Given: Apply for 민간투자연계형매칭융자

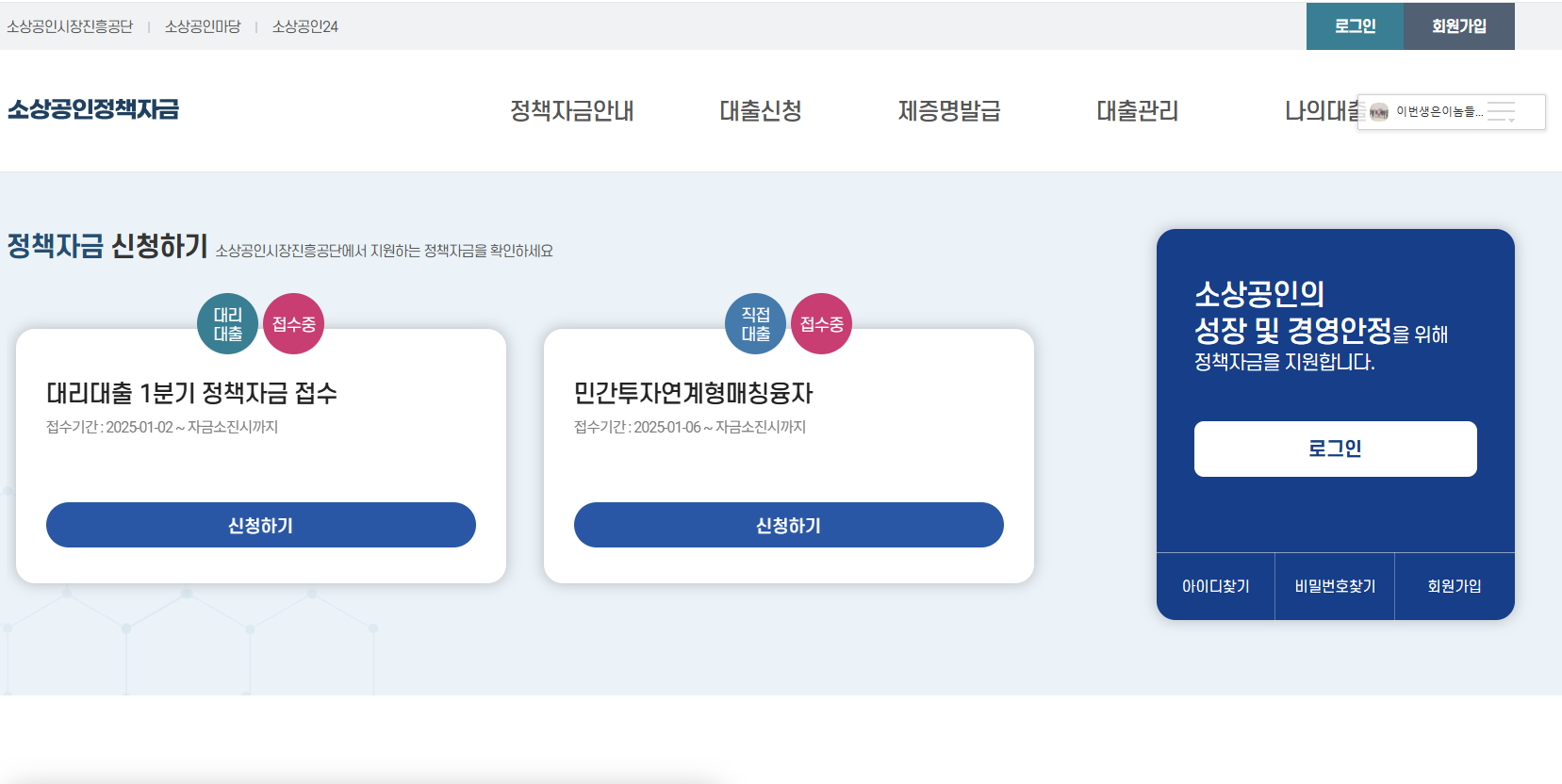Looking at the screenshot, I should pos(789,525).
